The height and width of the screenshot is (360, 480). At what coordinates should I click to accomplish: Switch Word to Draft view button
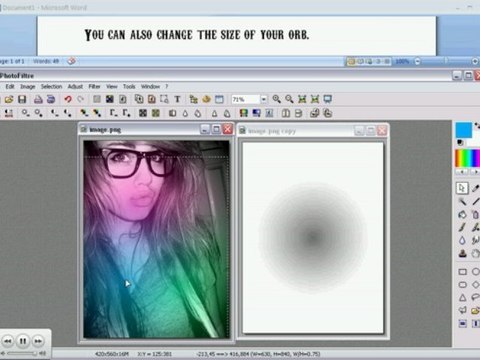pos(387,61)
